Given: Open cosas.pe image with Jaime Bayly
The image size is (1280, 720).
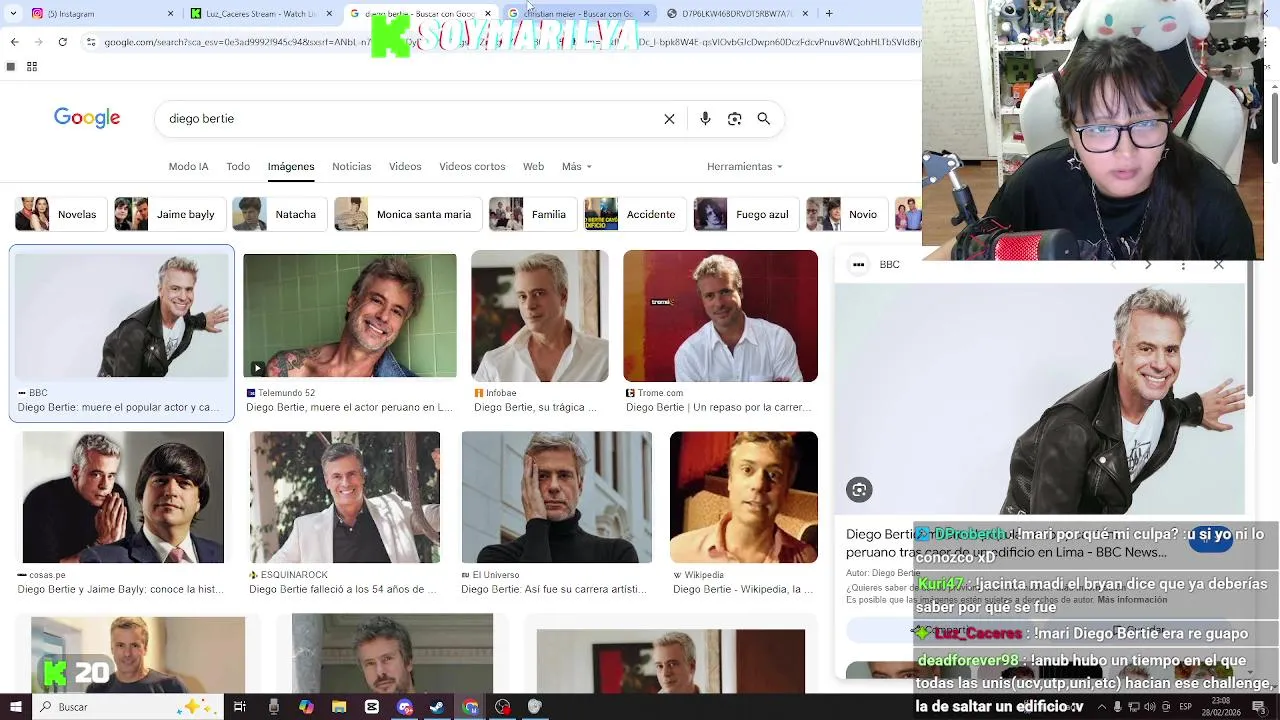Looking at the screenshot, I should [x=123, y=497].
